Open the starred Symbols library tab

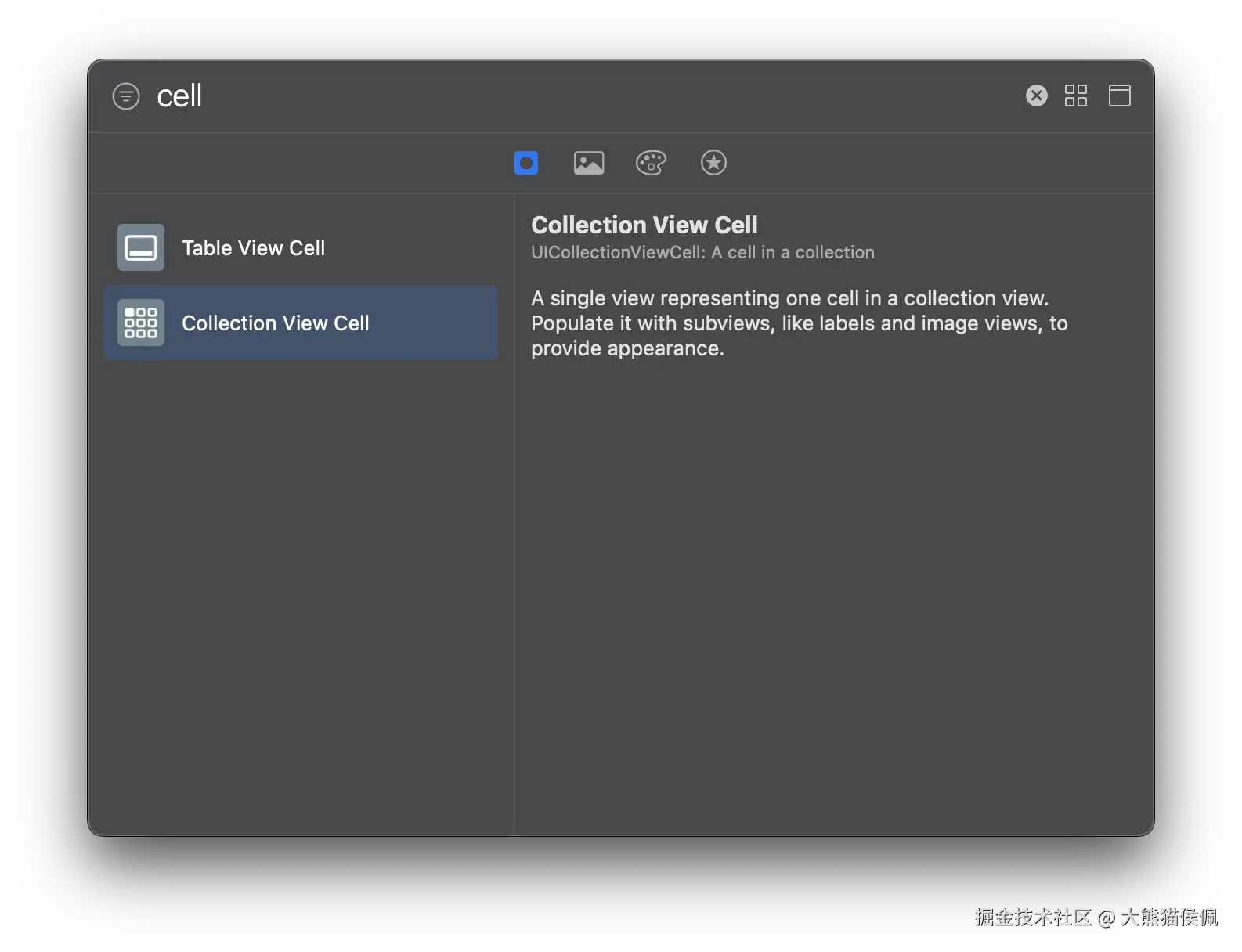tap(713, 163)
